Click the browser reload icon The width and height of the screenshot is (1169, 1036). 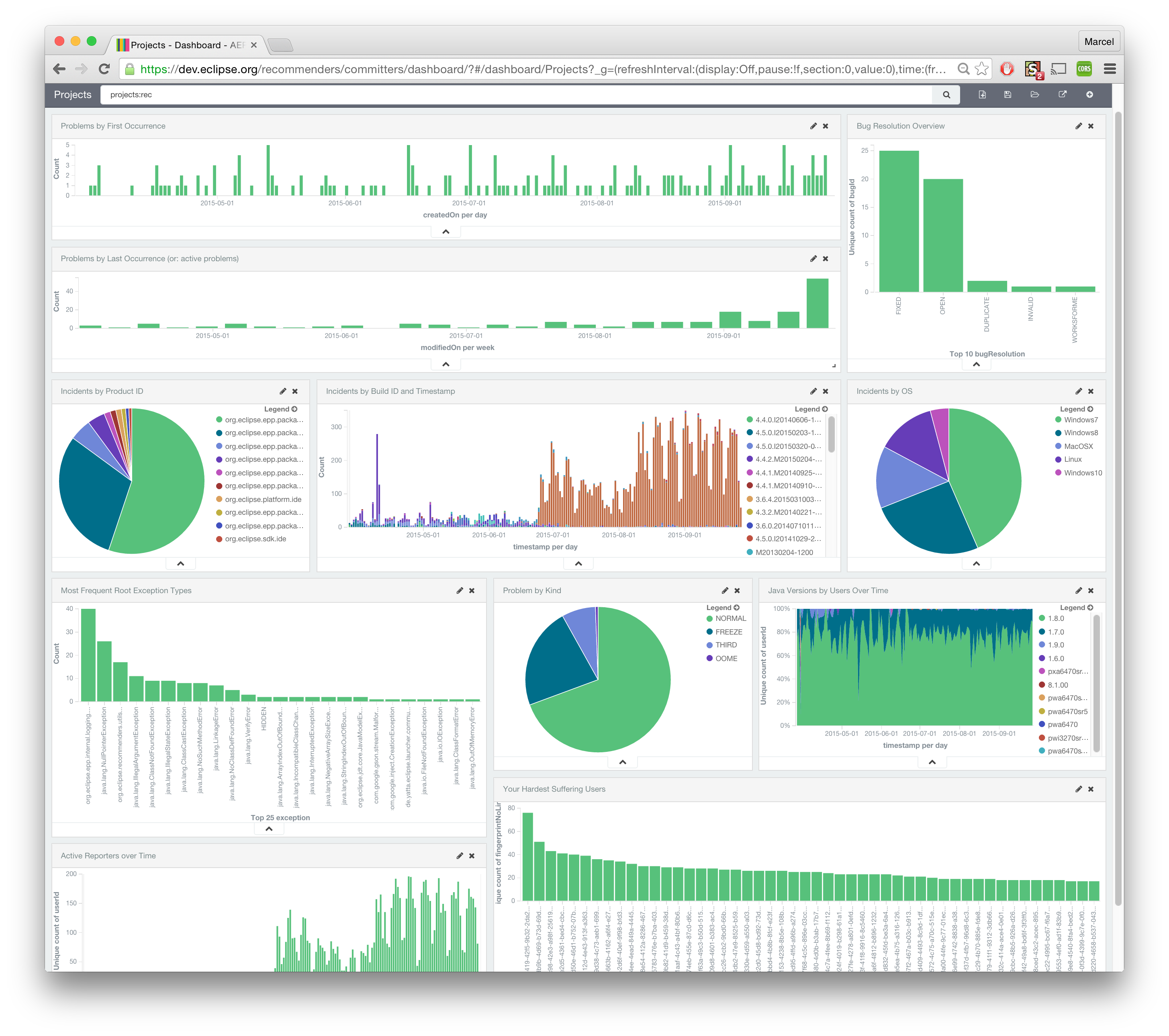tap(104, 69)
